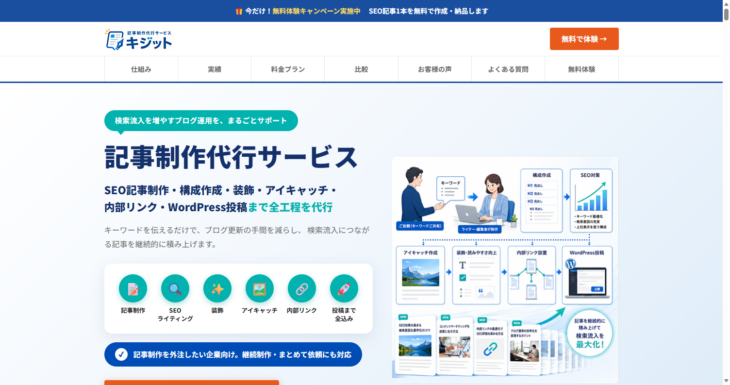The width and height of the screenshot is (730, 385).
Task: Open the 比較 navigation tab
Action: tap(361, 69)
